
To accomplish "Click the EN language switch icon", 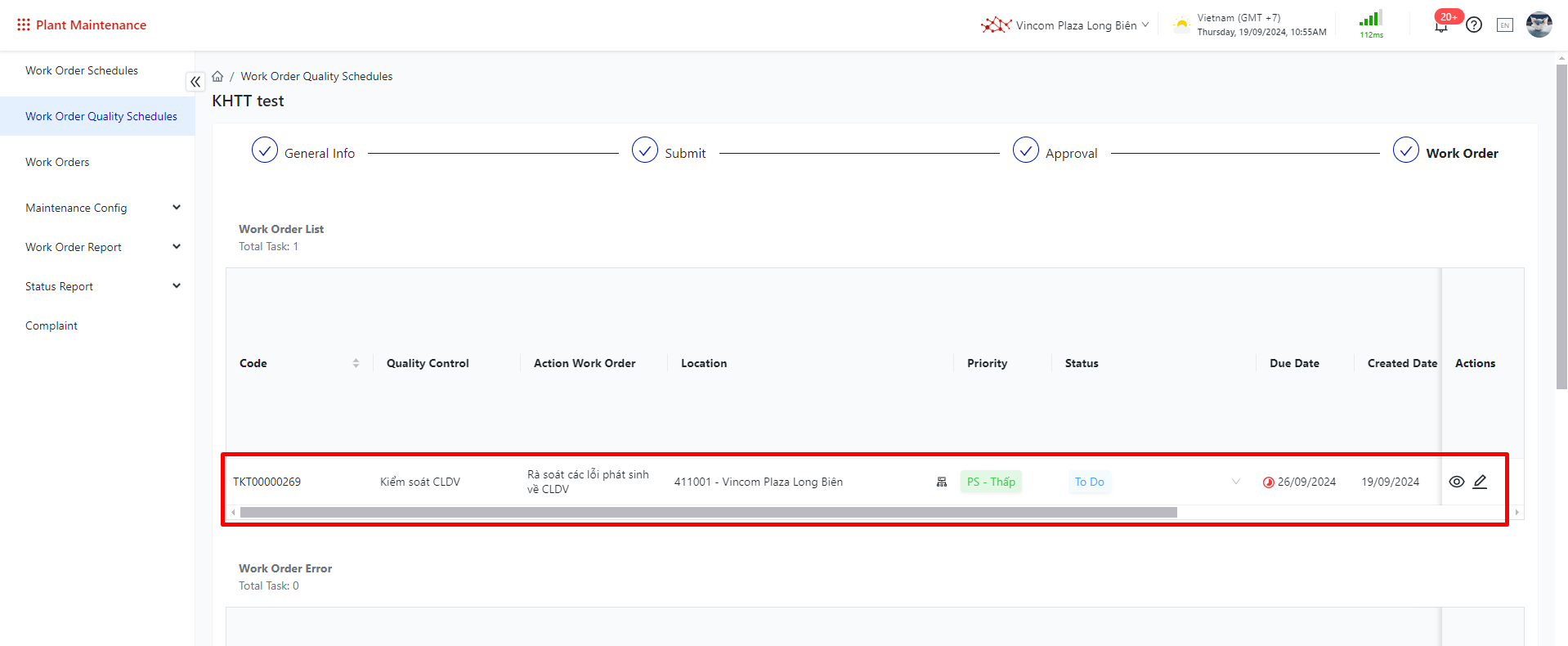I will 1504,25.
